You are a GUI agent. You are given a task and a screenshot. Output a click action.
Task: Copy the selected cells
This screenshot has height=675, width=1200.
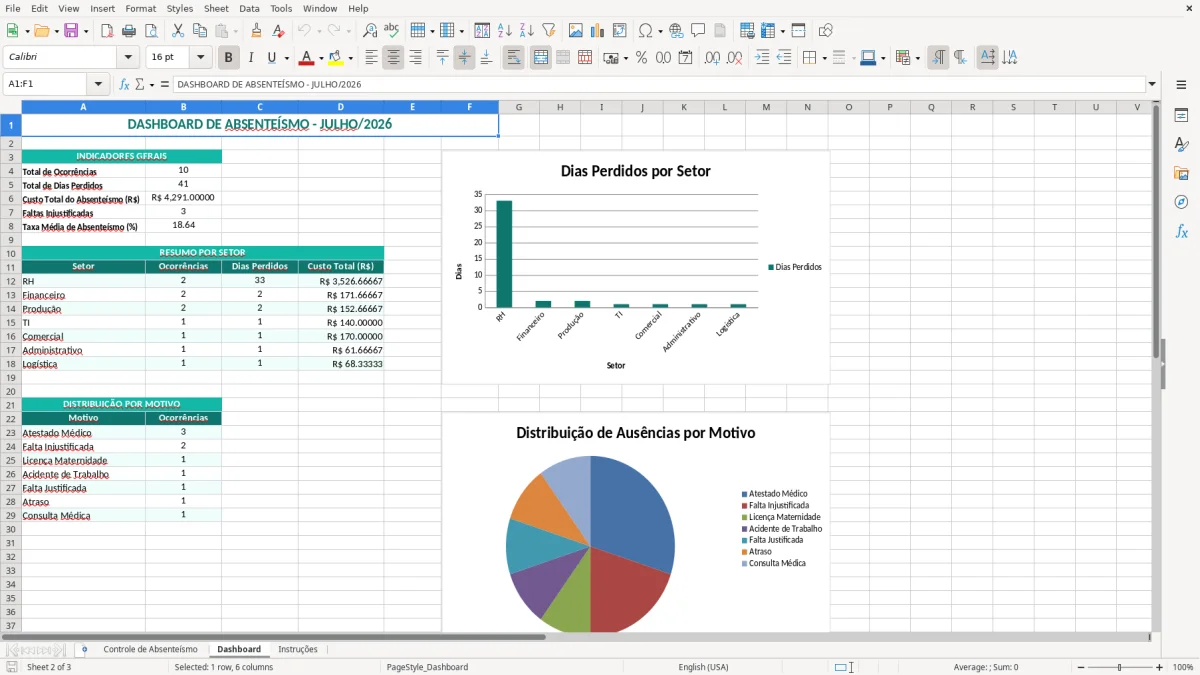[x=200, y=31]
